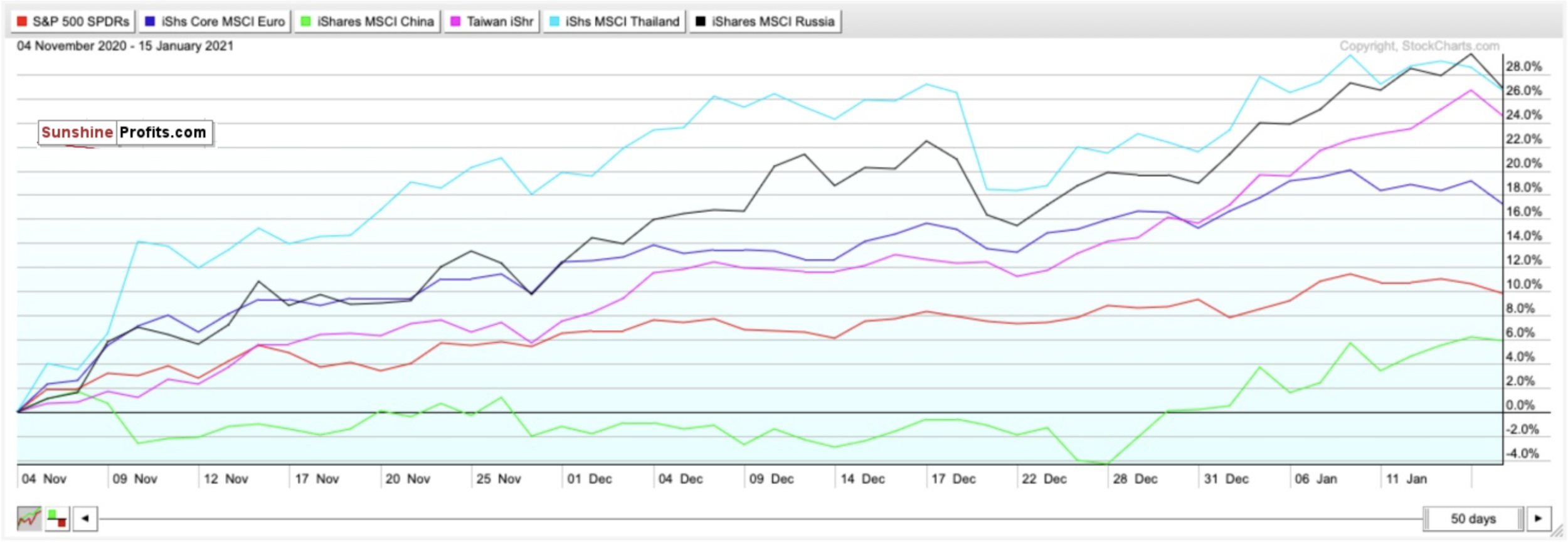Click the 04 Nov date axis label
This screenshot has width=1568, height=542.
coord(44,479)
